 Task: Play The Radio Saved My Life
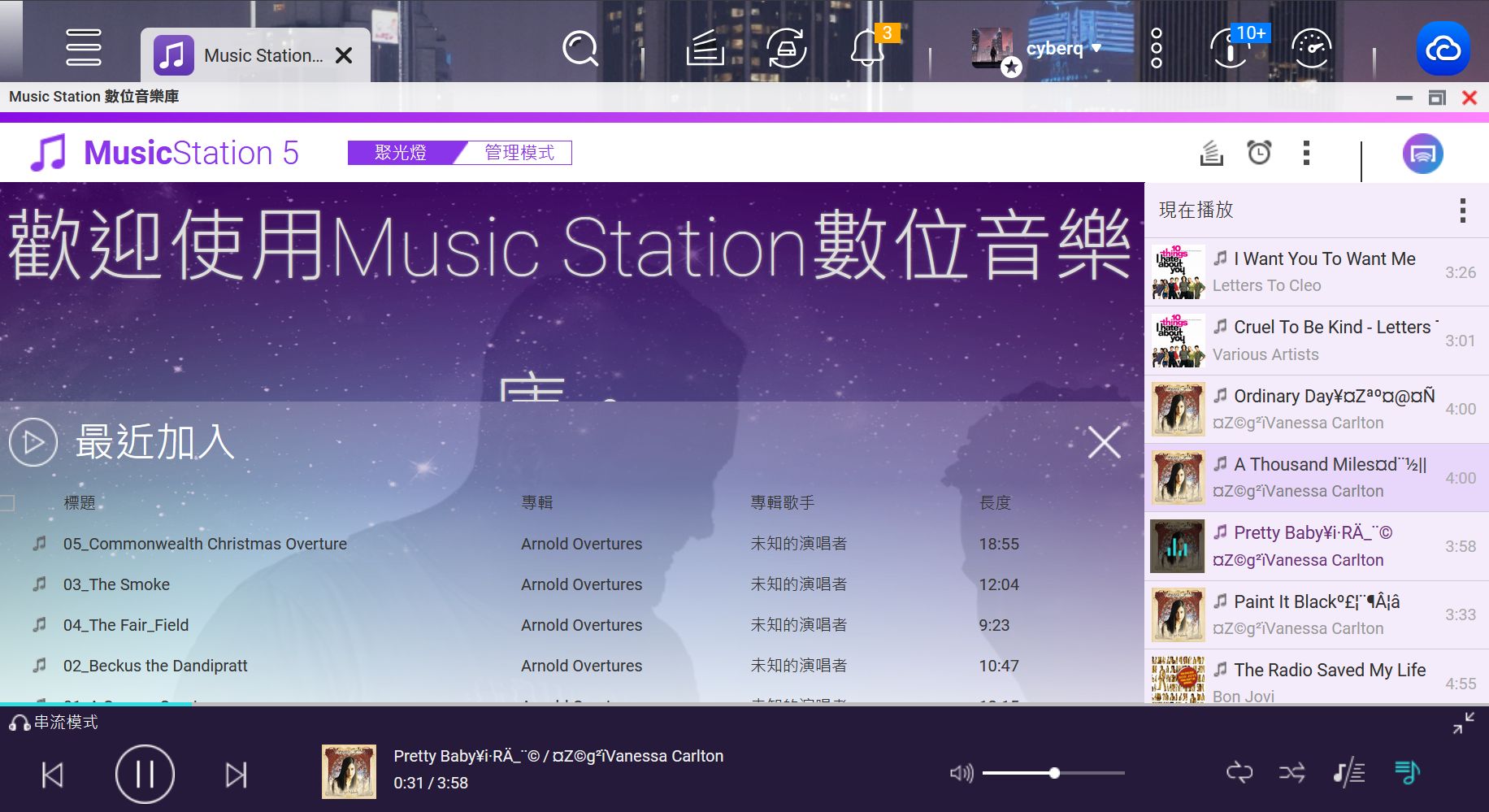pos(1317,678)
